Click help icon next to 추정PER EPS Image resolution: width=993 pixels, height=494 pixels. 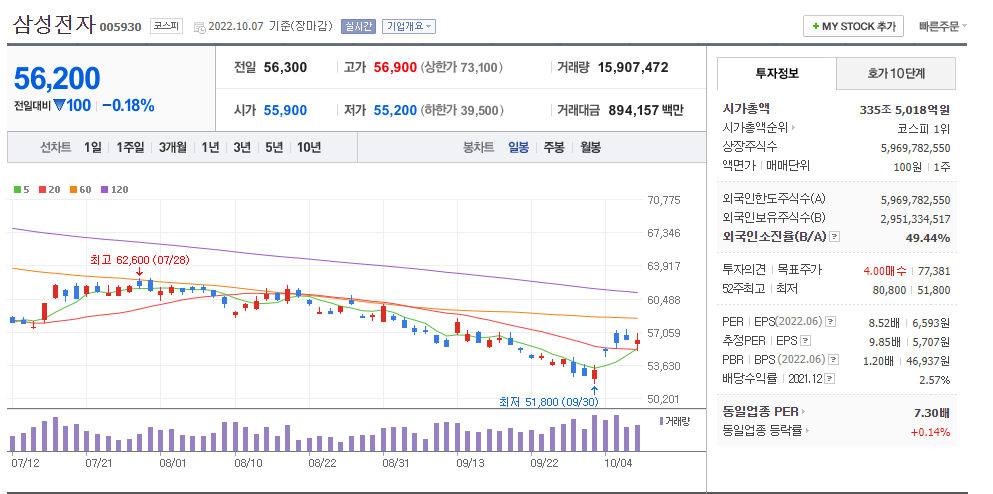[805, 341]
